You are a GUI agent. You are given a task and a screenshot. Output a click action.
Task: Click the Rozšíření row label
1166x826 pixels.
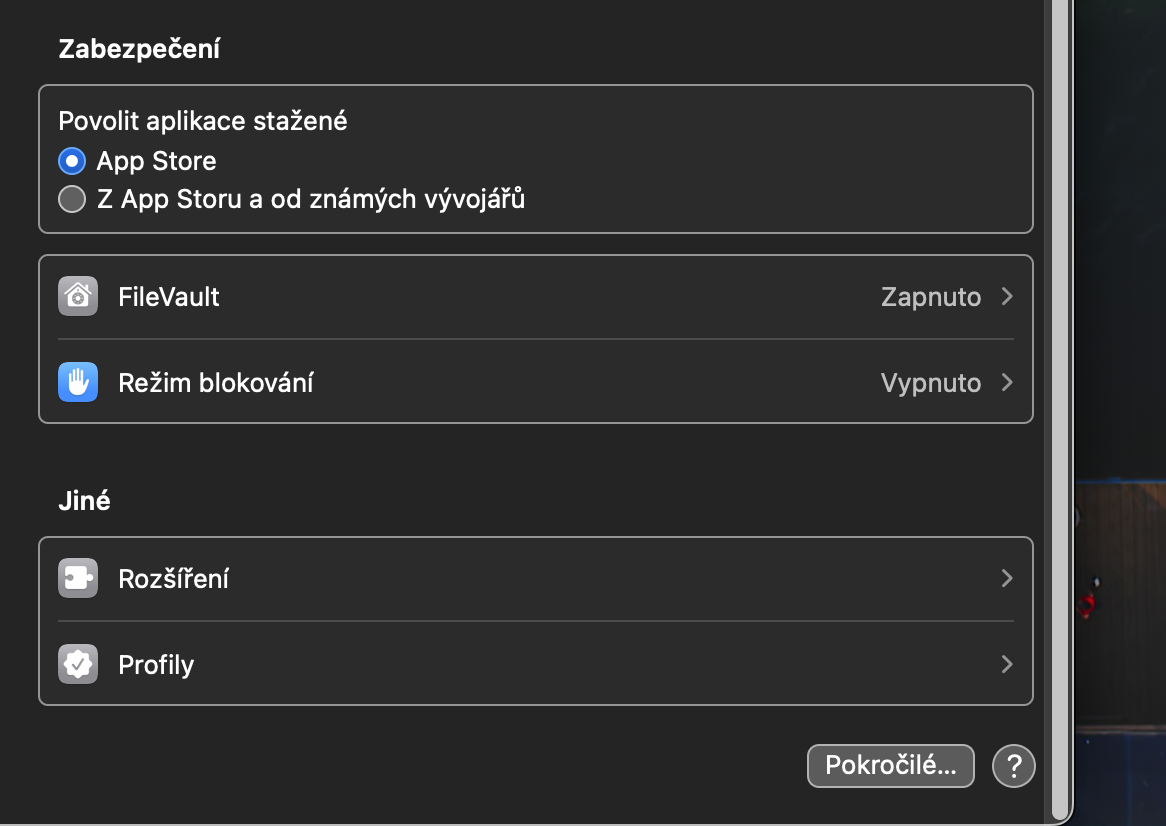pyautogui.click(x=174, y=578)
